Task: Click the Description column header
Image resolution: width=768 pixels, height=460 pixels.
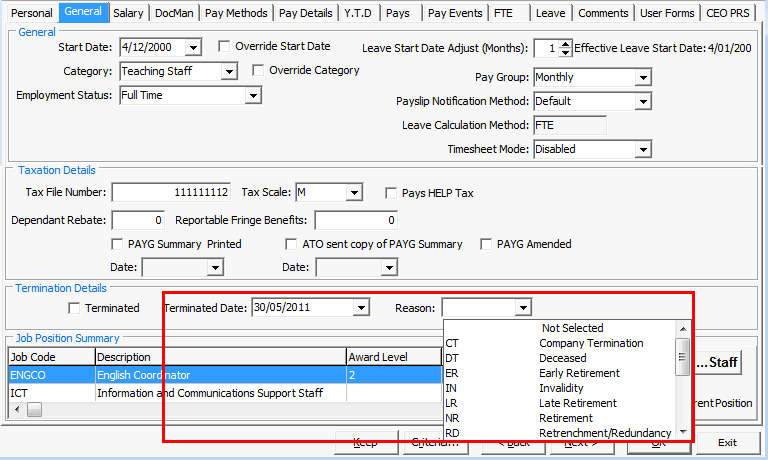Action: pyautogui.click(x=220, y=357)
